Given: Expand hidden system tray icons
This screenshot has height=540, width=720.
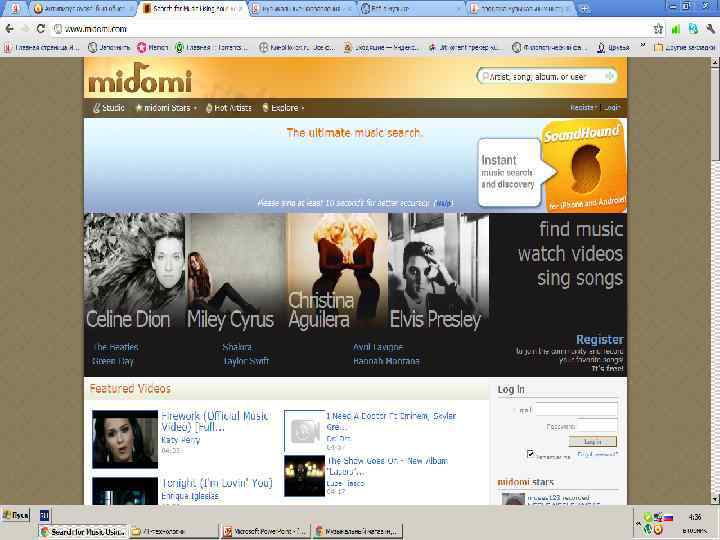Looking at the screenshot, I should point(638,523).
